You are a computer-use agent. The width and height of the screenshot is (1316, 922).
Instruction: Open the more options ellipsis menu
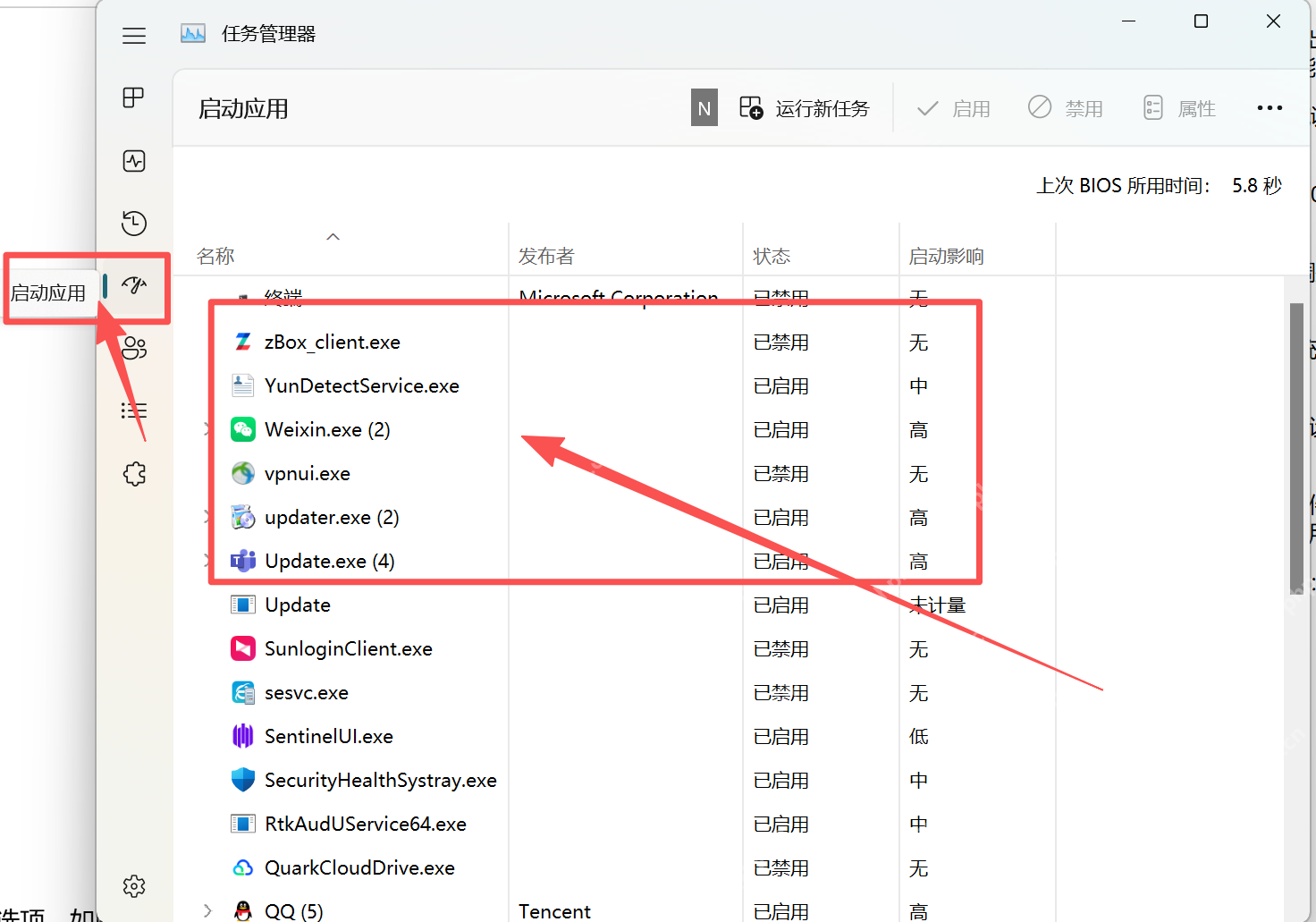click(1270, 108)
